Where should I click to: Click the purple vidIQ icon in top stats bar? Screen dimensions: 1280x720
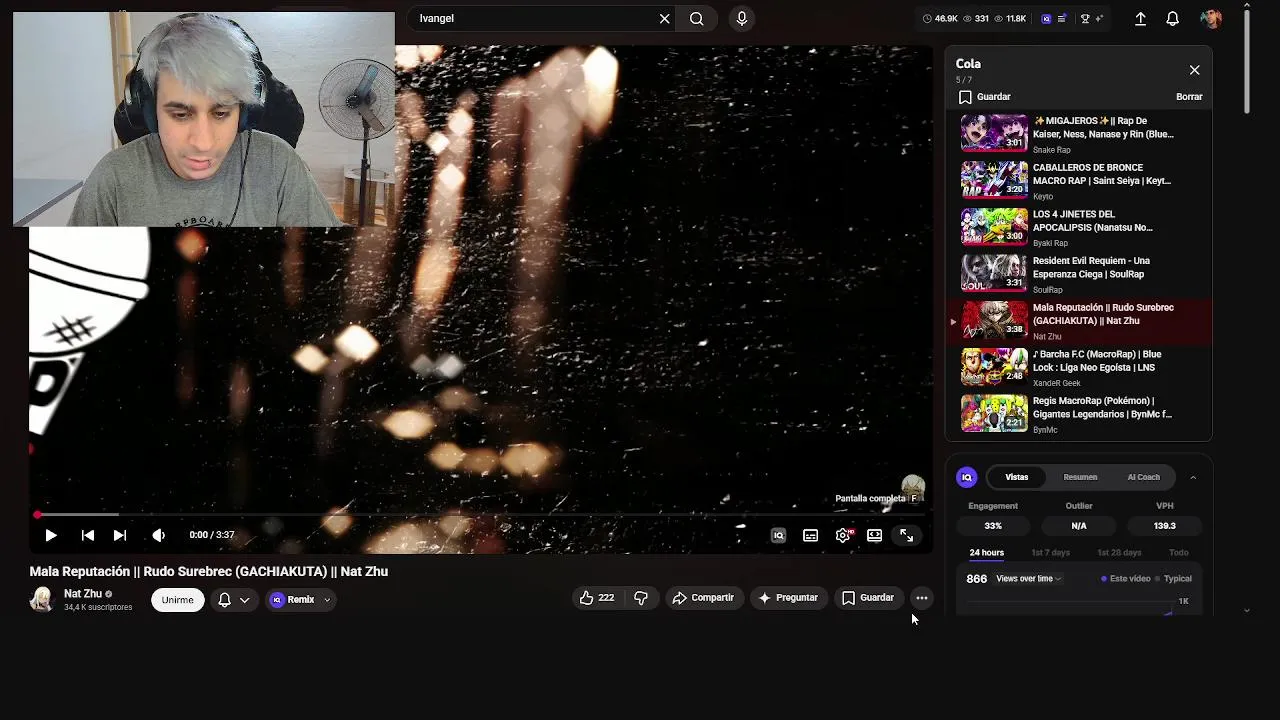point(1046,18)
